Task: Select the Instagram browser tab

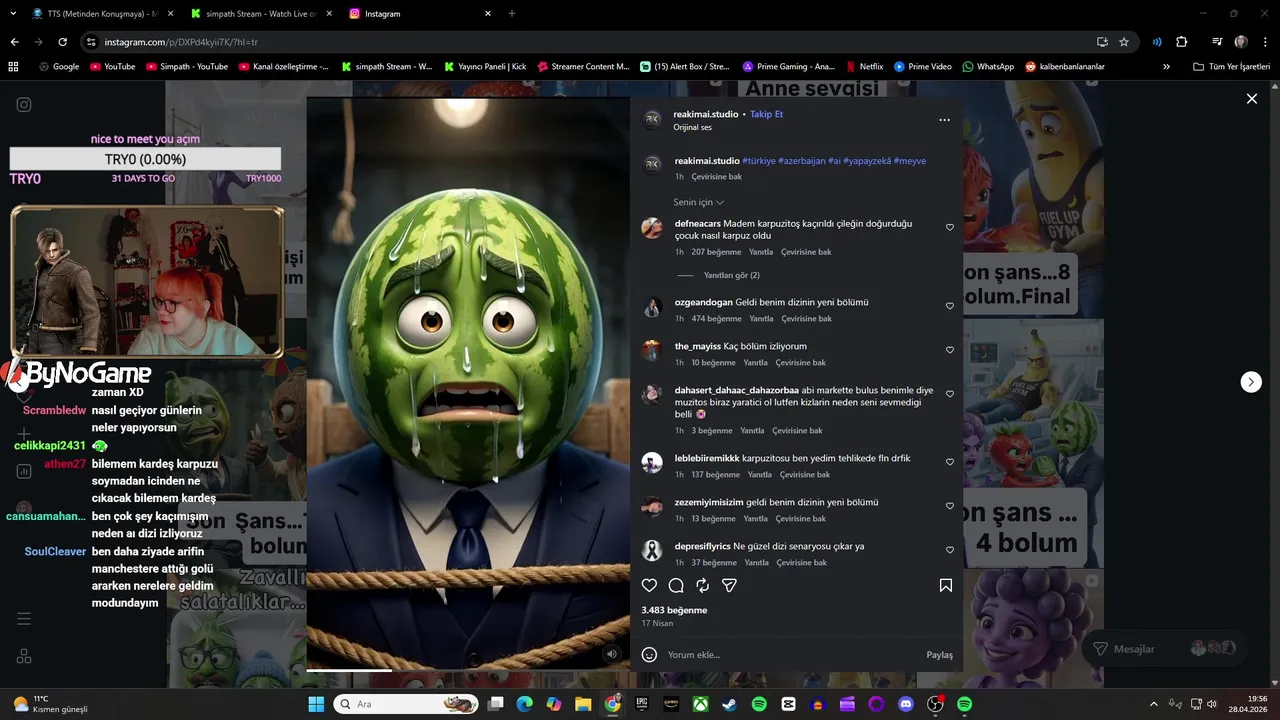Action: [x=420, y=14]
